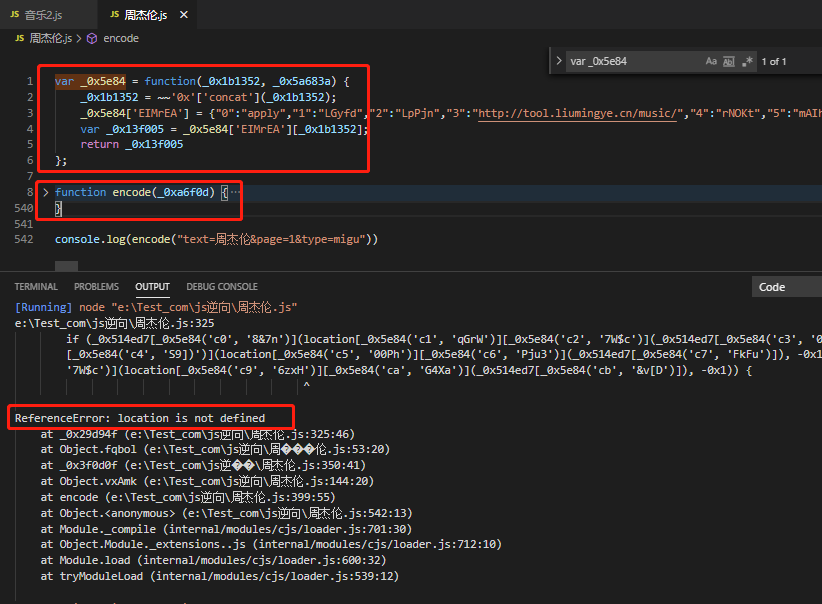822x604 pixels.
Task: Open the PROBLEMS panel tab
Action: [96, 287]
